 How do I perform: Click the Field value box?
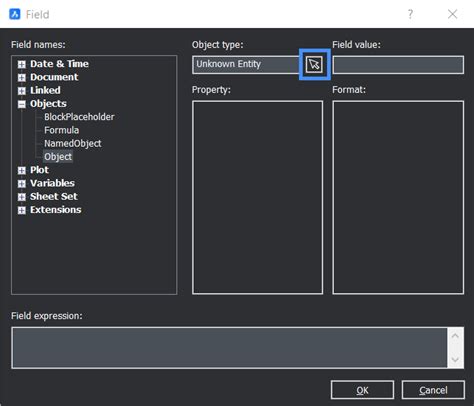point(398,65)
